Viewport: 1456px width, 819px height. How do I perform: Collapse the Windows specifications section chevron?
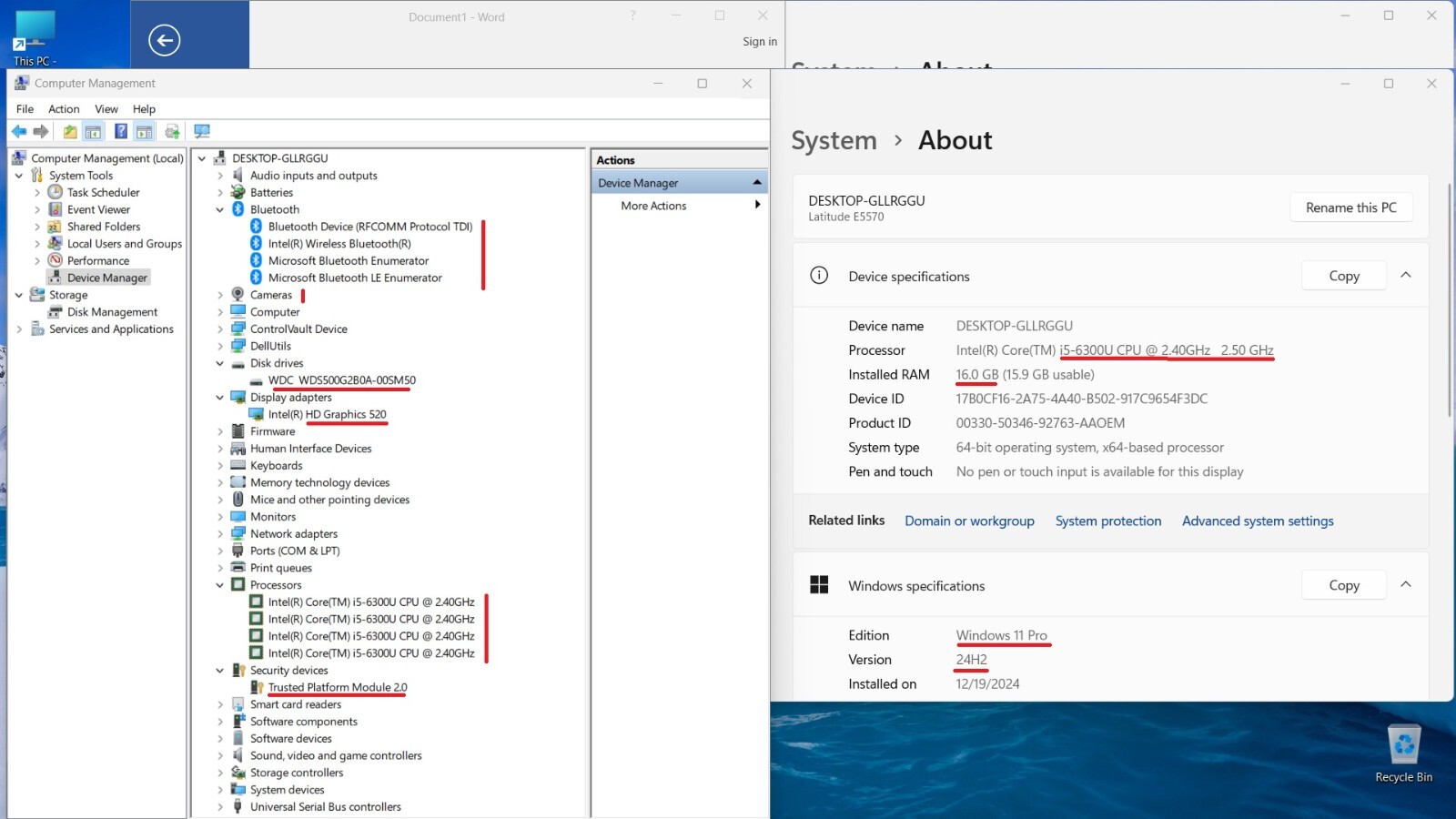coord(1406,584)
